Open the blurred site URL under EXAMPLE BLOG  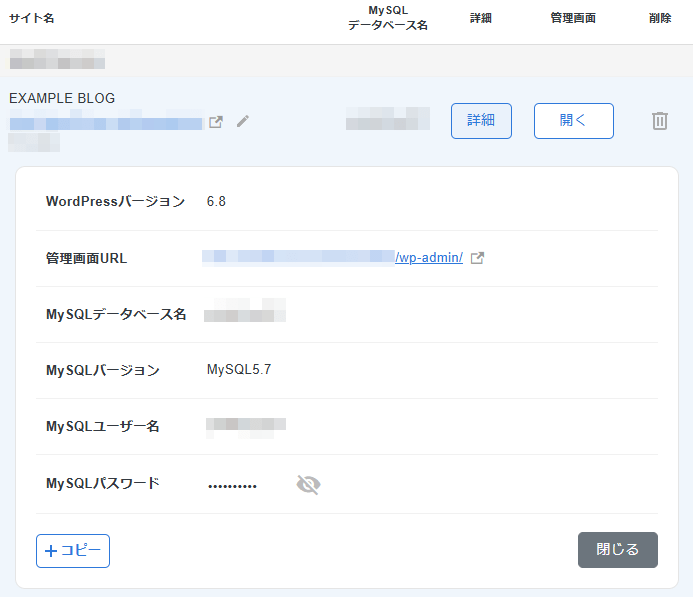(x=106, y=123)
